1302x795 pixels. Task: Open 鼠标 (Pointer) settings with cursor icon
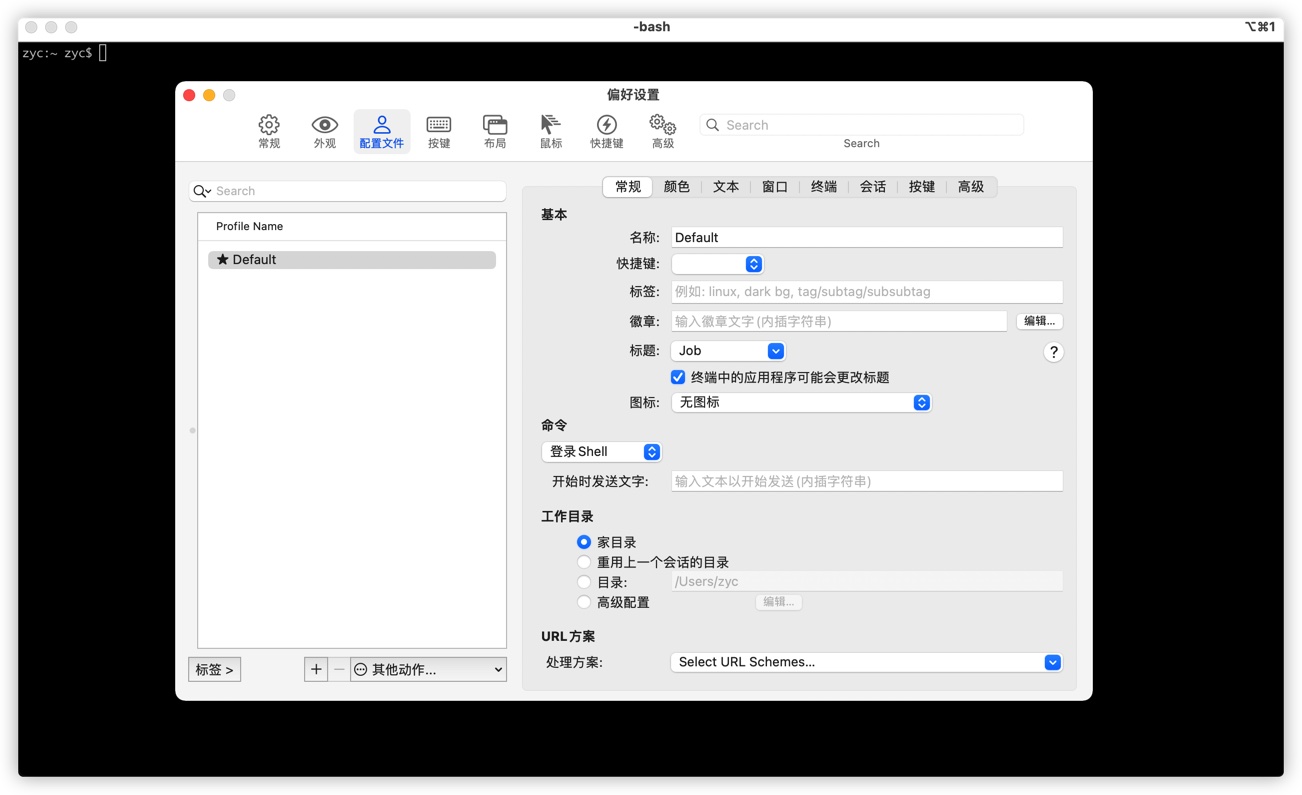click(x=549, y=131)
